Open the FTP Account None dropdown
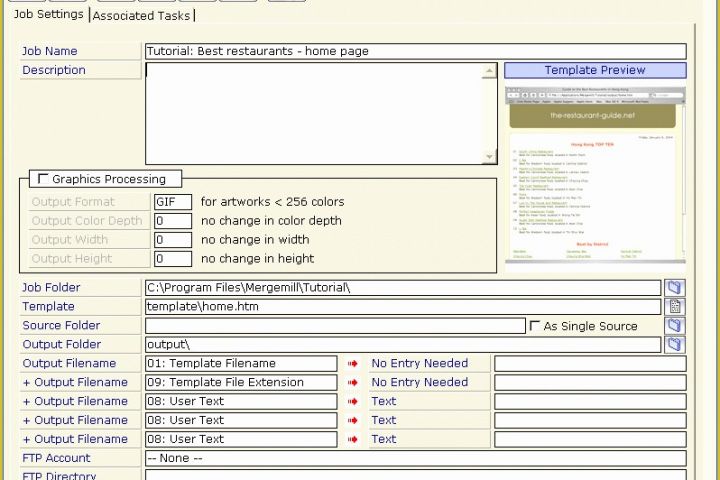Viewport: 720px width, 480px height. pyautogui.click(x=416, y=458)
